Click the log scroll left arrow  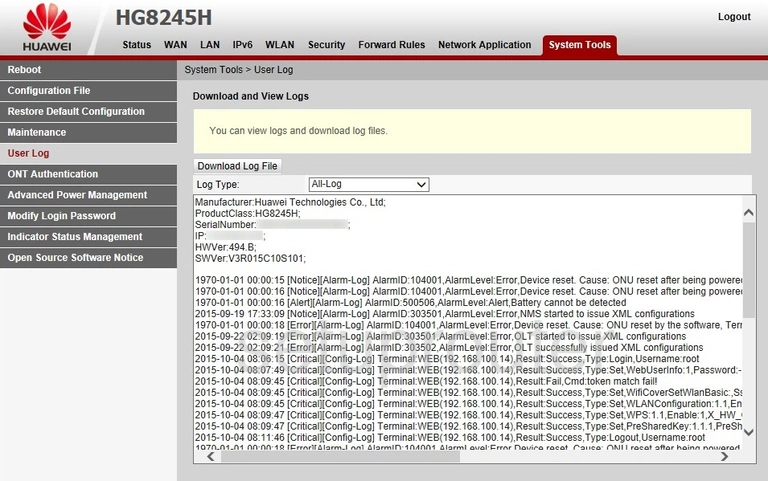click(211, 457)
